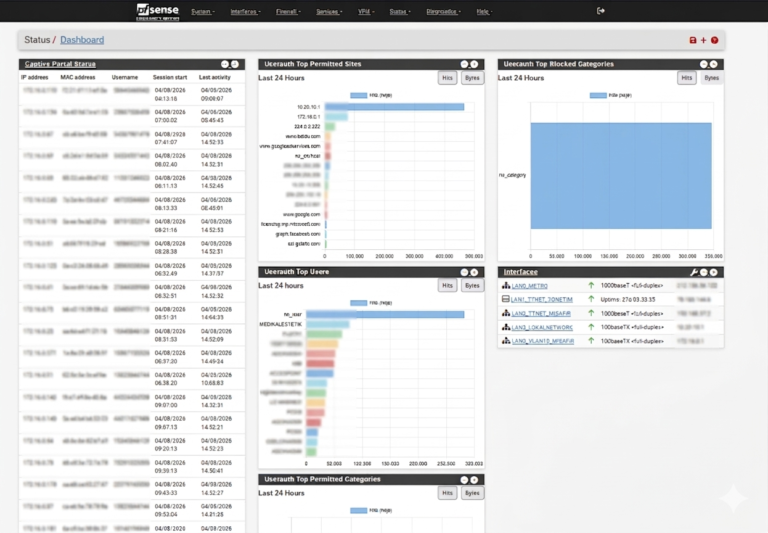The width and height of the screenshot is (768, 533).
Task: Minimize the Userauth Top Permitted Categories widget
Action: pos(464,480)
